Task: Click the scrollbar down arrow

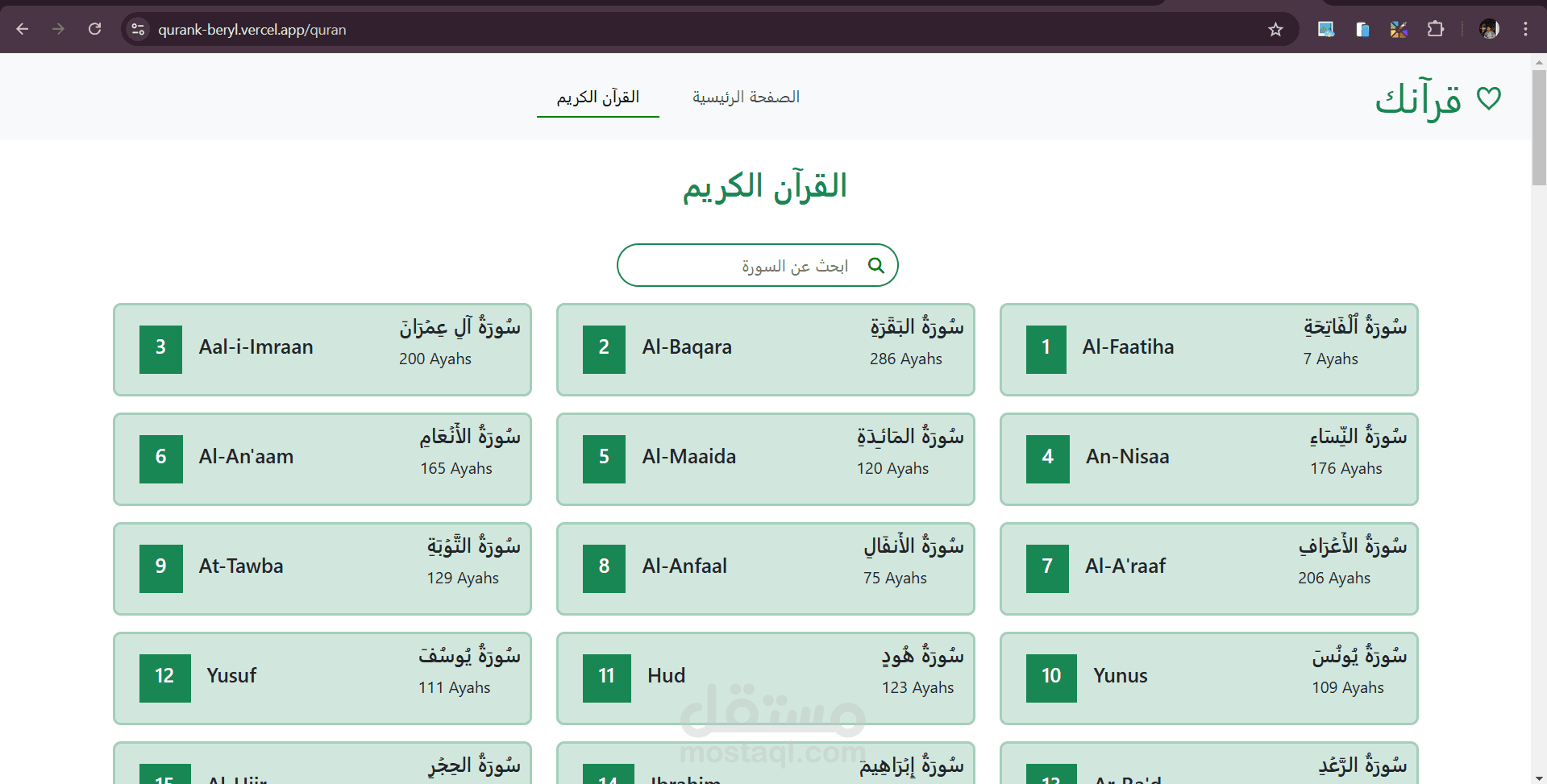Action: [x=1539, y=777]
